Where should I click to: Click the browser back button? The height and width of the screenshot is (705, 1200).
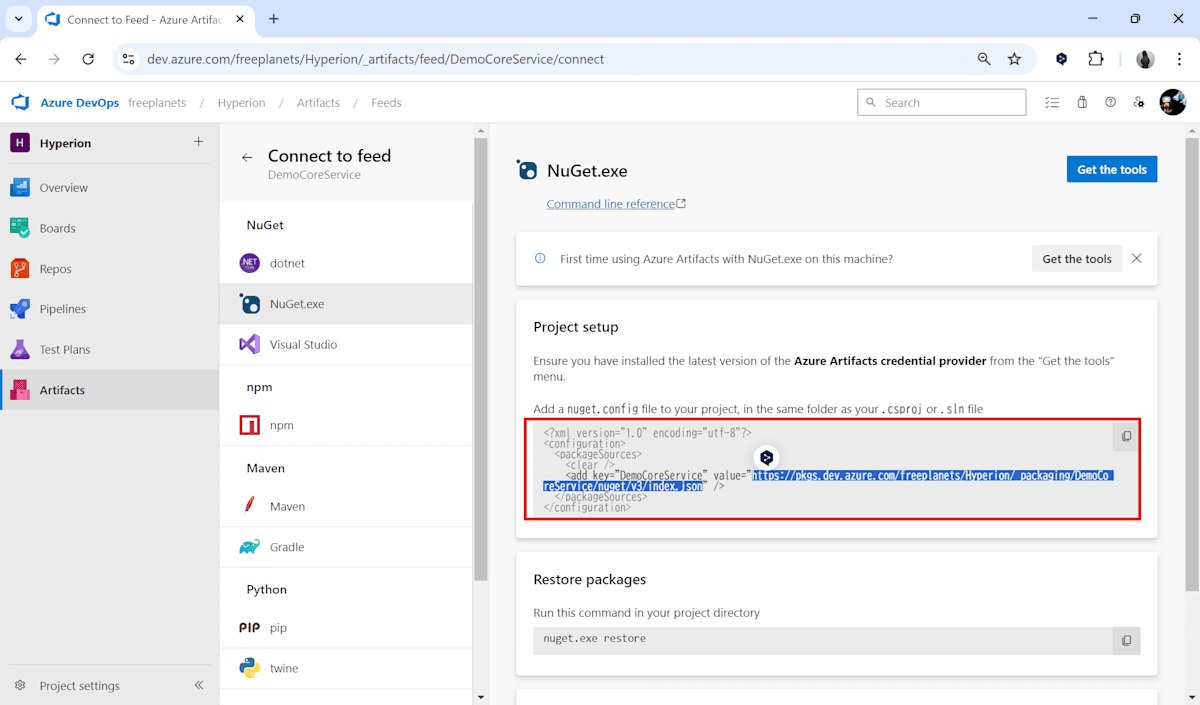(x=21, y=59)
